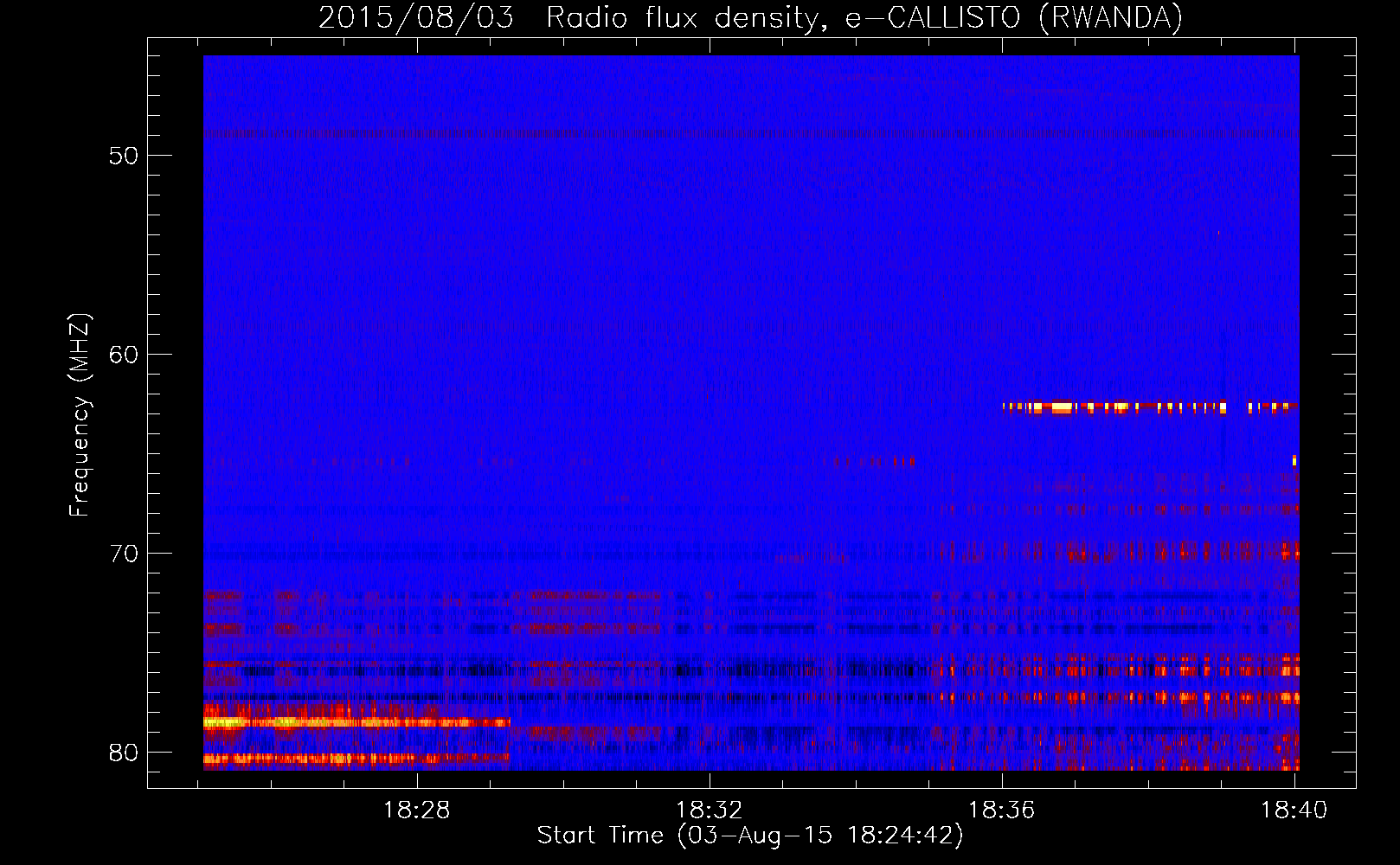The height and width of the screenshot is (865, 1400).
Task: Select the 60 frequency axis value
Action: 124,355
